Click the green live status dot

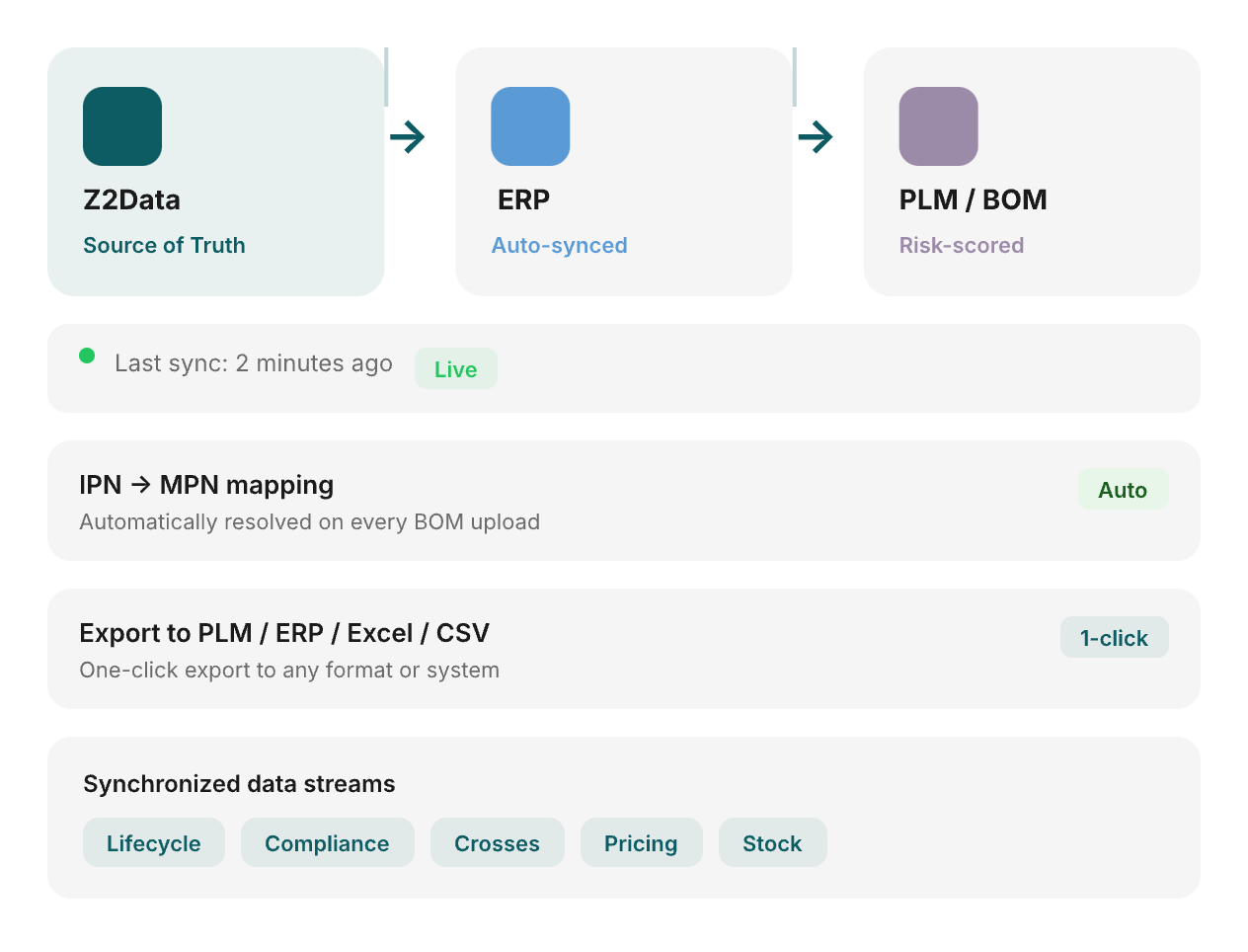(87, 356)
